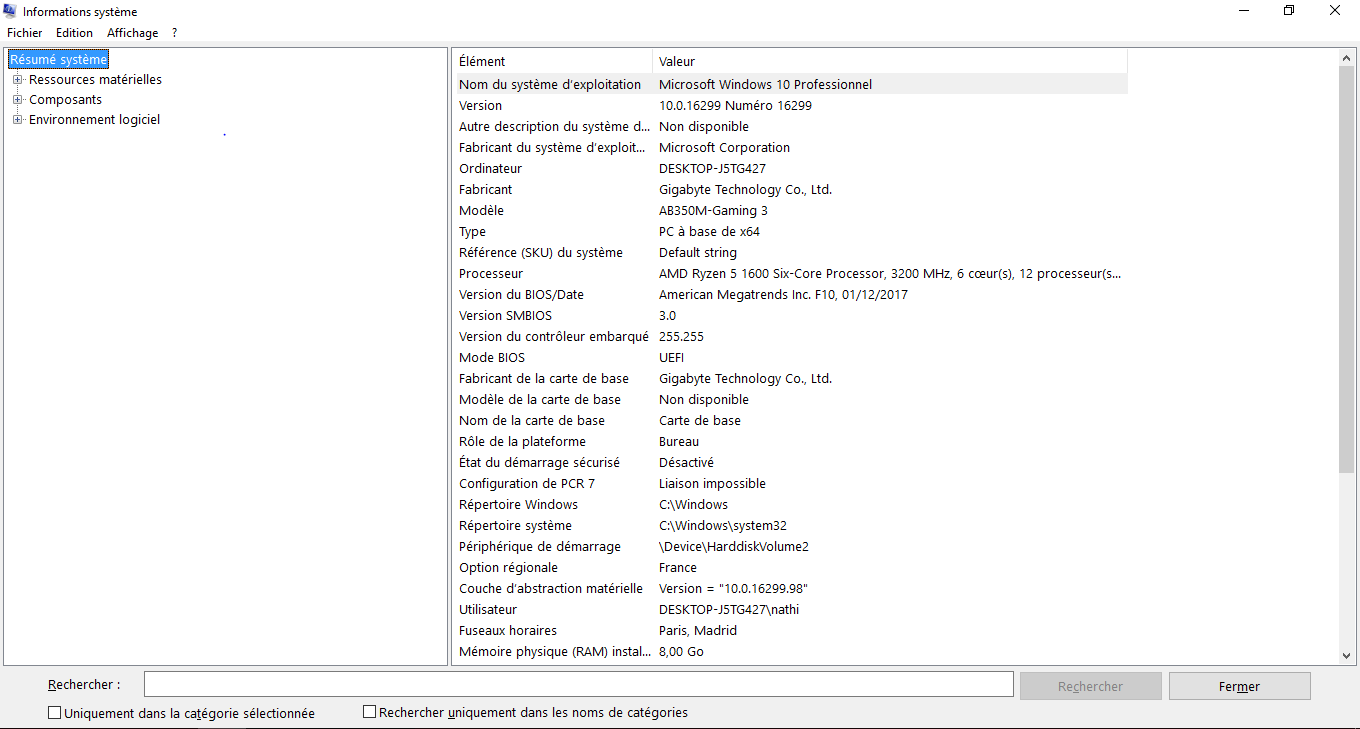Expand the Composants node

[17, 100]
